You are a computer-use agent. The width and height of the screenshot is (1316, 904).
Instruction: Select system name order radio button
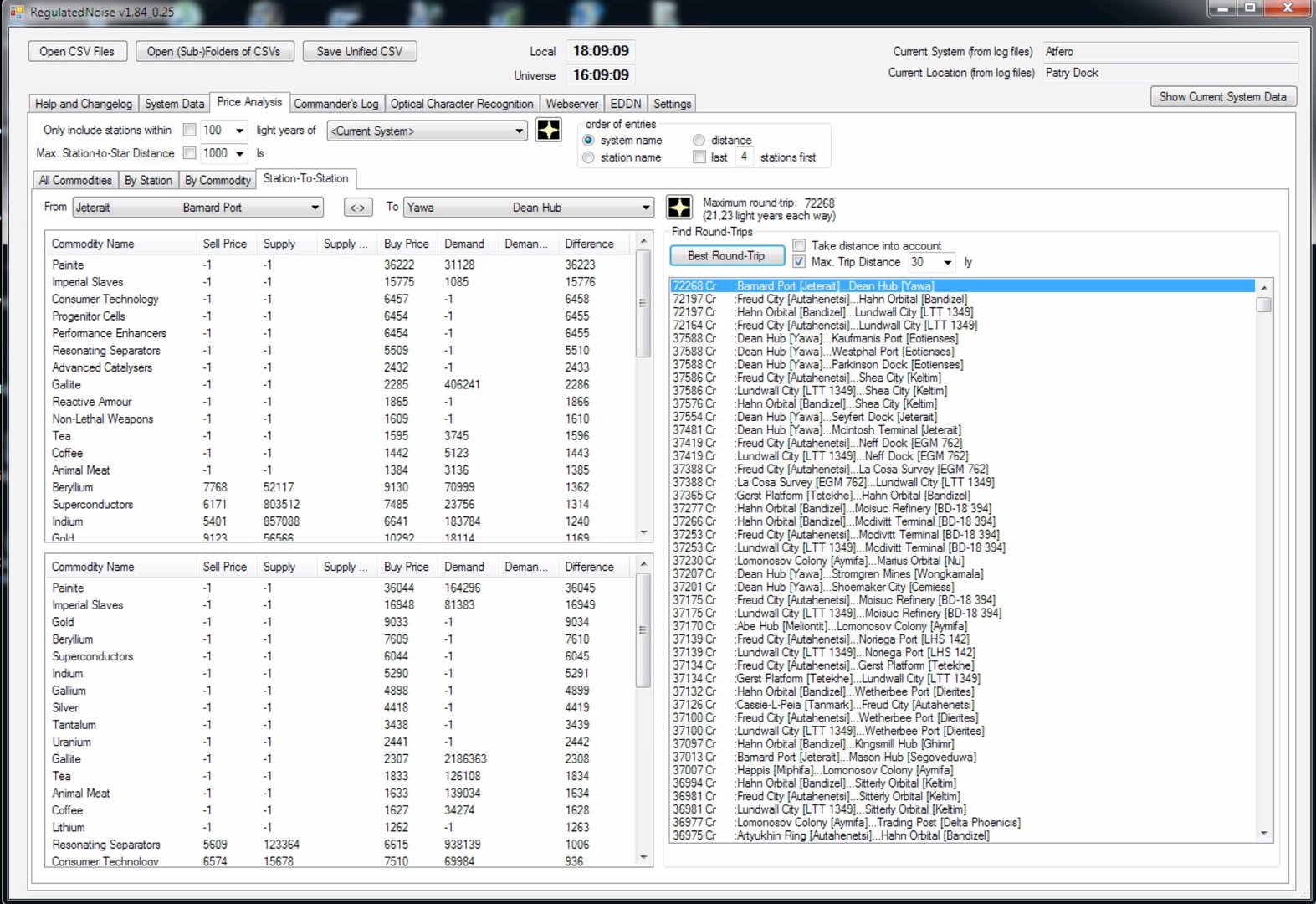pyautogui.click(x=588, y=141)
